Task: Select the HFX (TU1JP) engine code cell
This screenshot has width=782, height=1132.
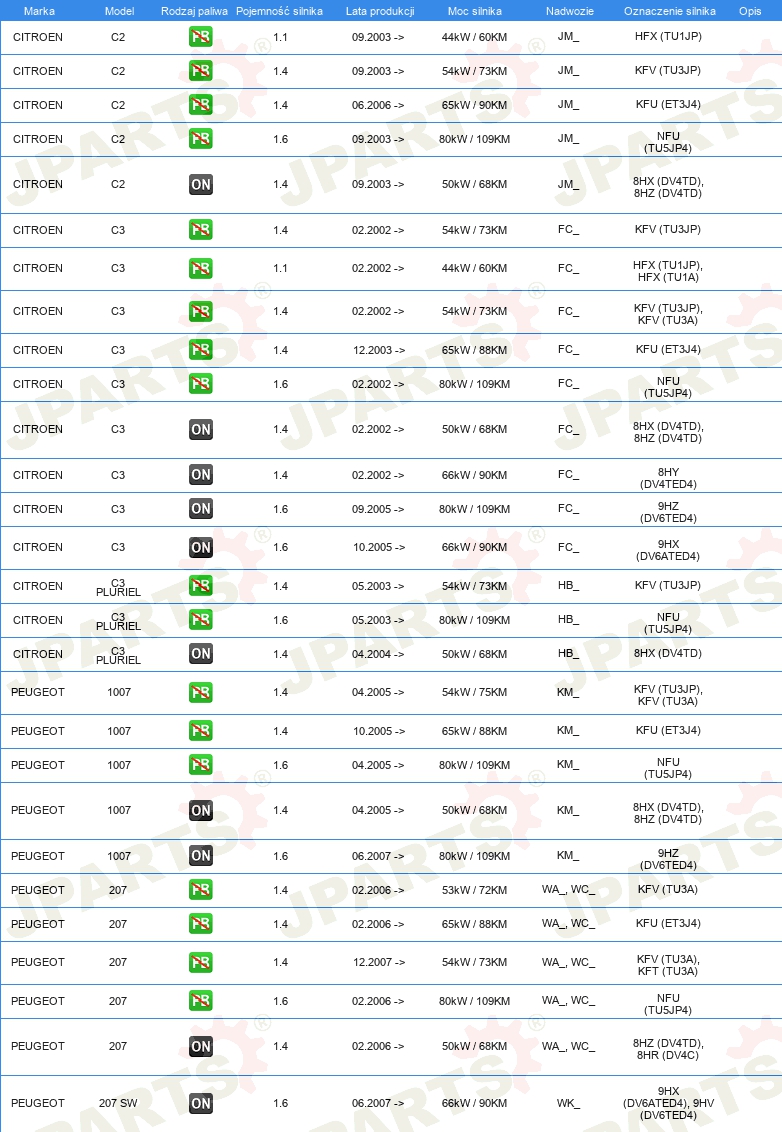Action: (x=668, y=36)
